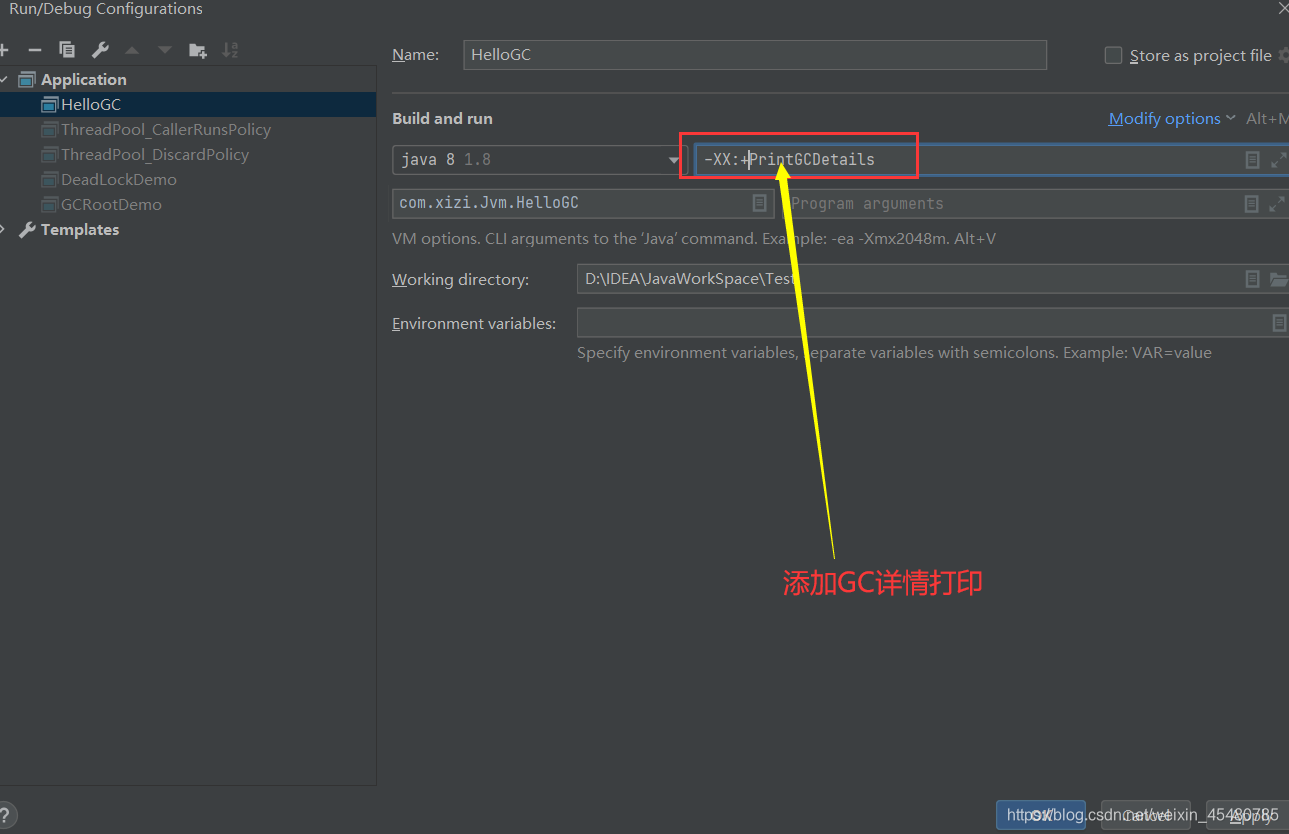The image size is (1289, 834).
Task: Open the java 8 JRE dropdown
Action: 539,160
